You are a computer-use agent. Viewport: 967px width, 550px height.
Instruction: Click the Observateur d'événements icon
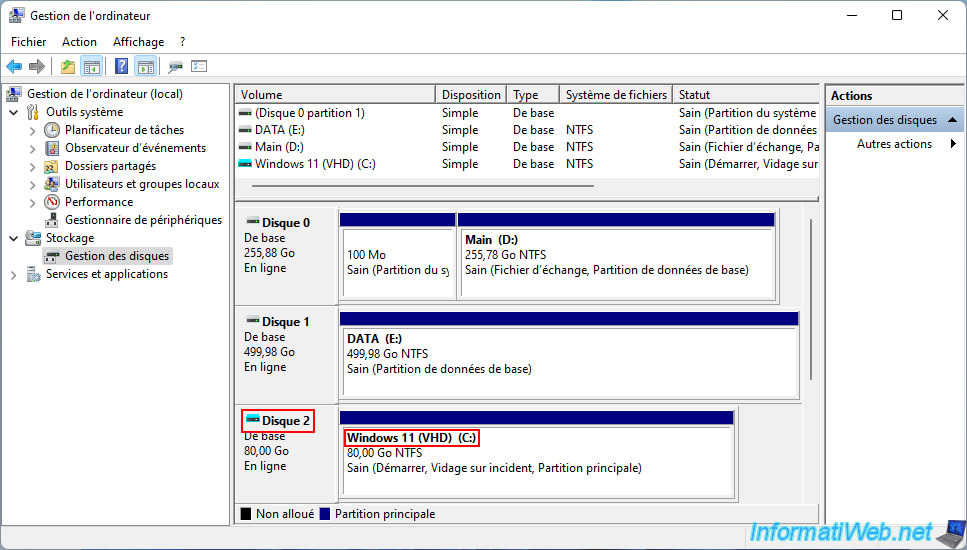(52, 148)
